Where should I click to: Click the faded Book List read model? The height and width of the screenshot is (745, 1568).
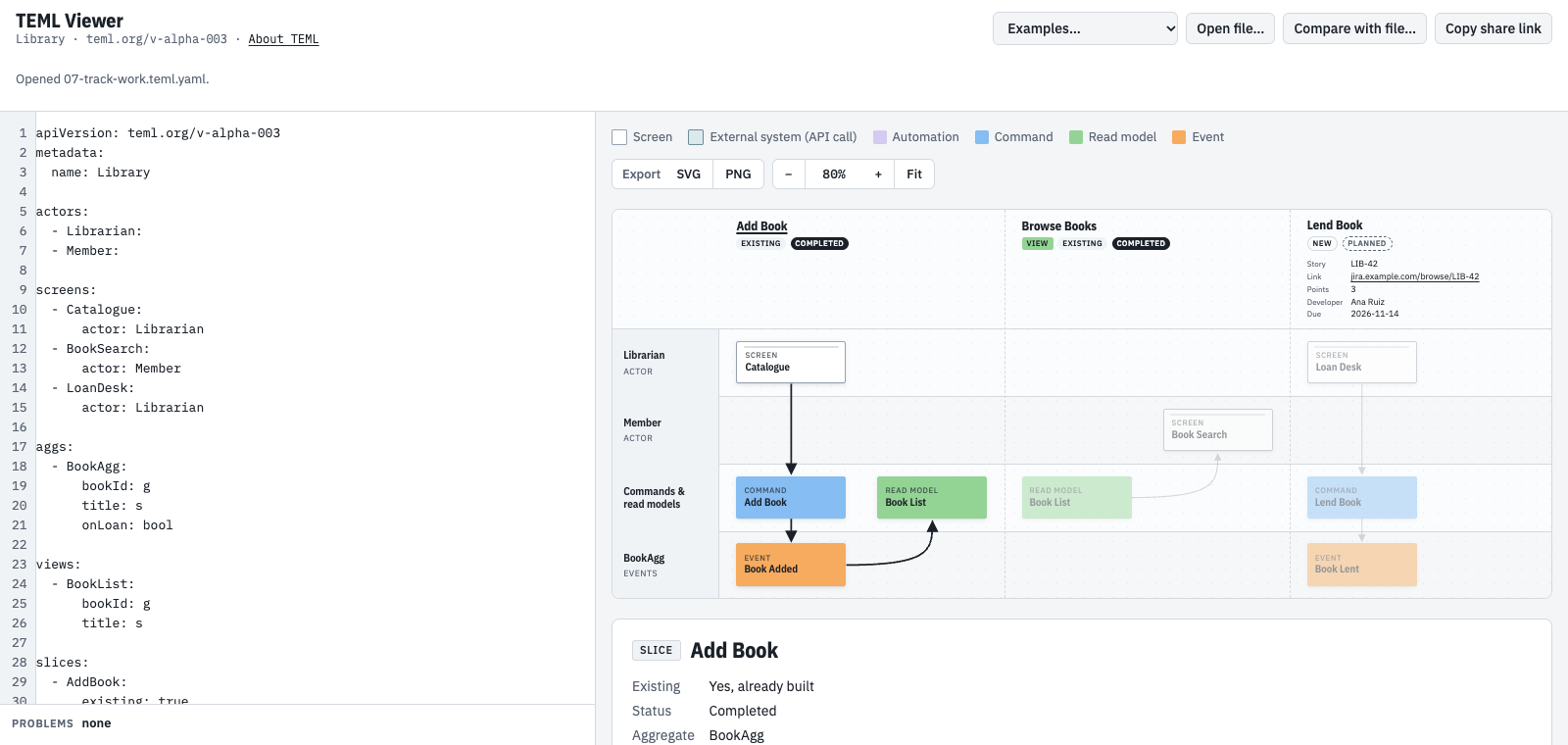coord(1076,497)
